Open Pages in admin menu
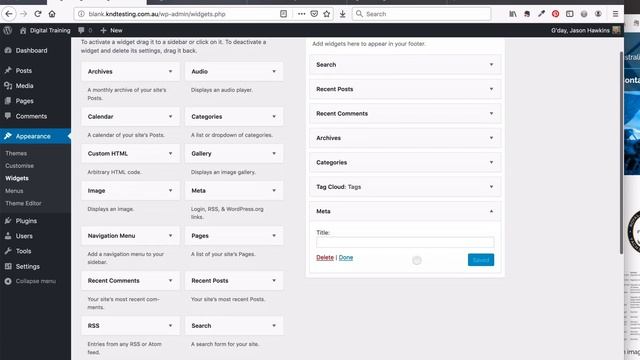The image size is (640, 360). coord(24,101)
